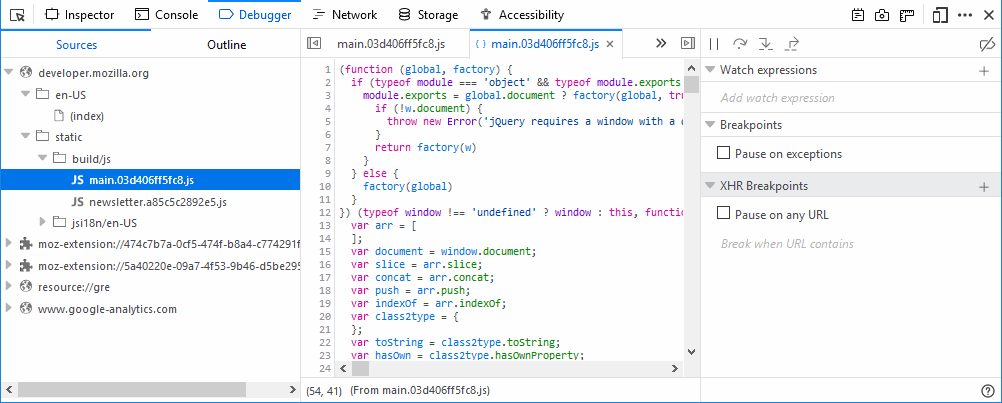1002x403 pixels.
Task: Click the Step Out button
Action: (x=792, y=44)
